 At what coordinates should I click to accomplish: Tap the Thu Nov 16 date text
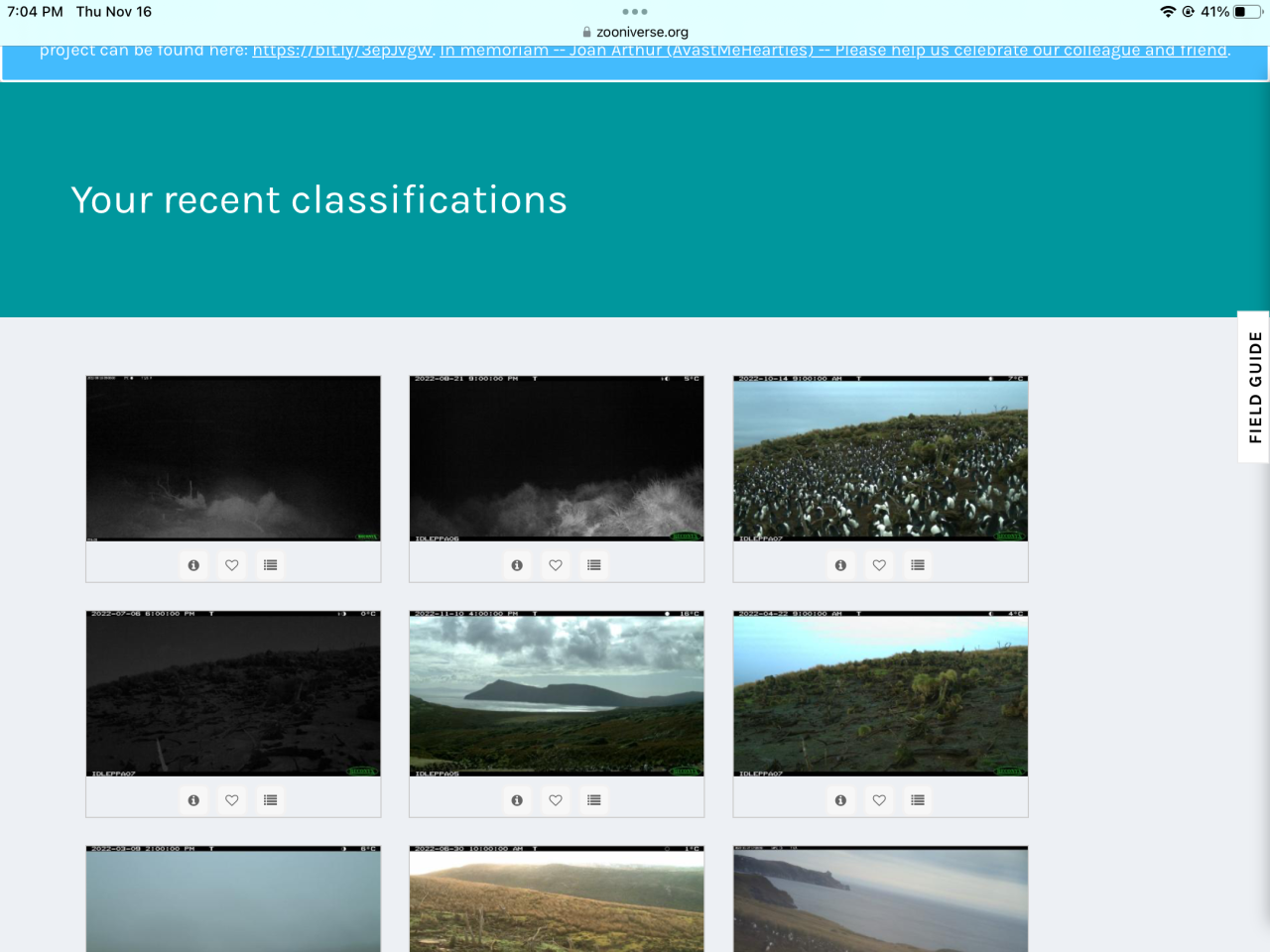tap(114, 12)
